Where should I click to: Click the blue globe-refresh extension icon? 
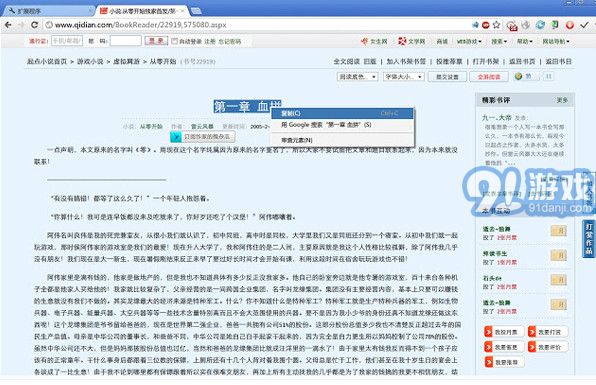click(540, 25)
